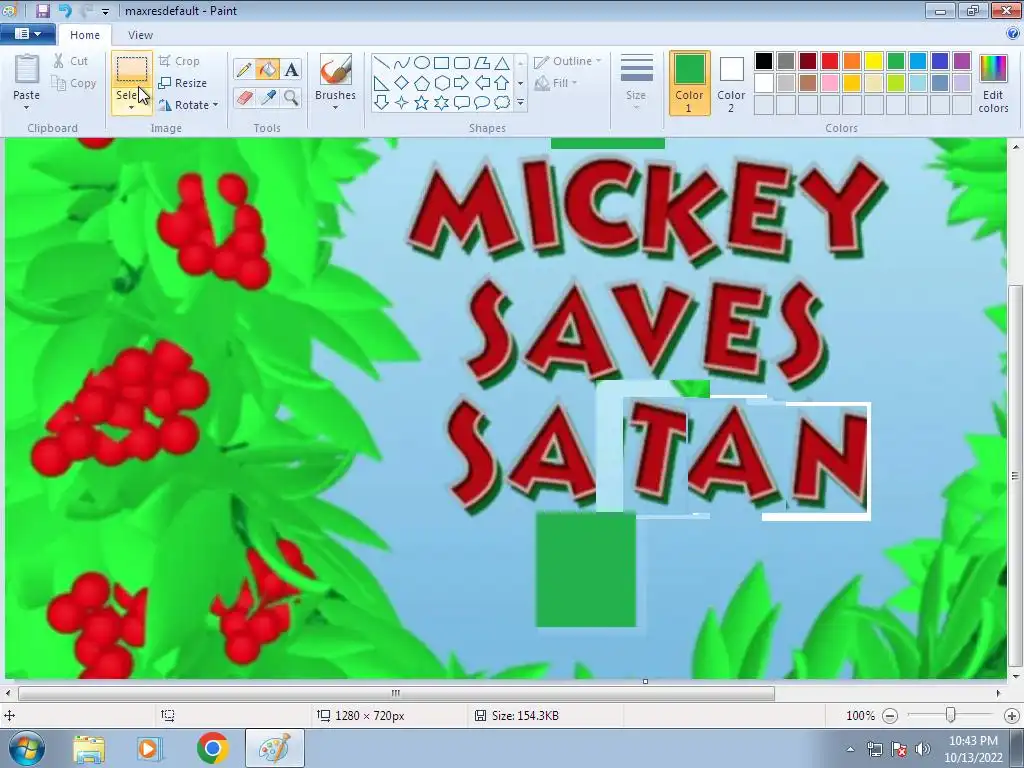This screenshot has width=1024, height=768.
Task: Click the zoom out minus button
Action: click(889, 716)
